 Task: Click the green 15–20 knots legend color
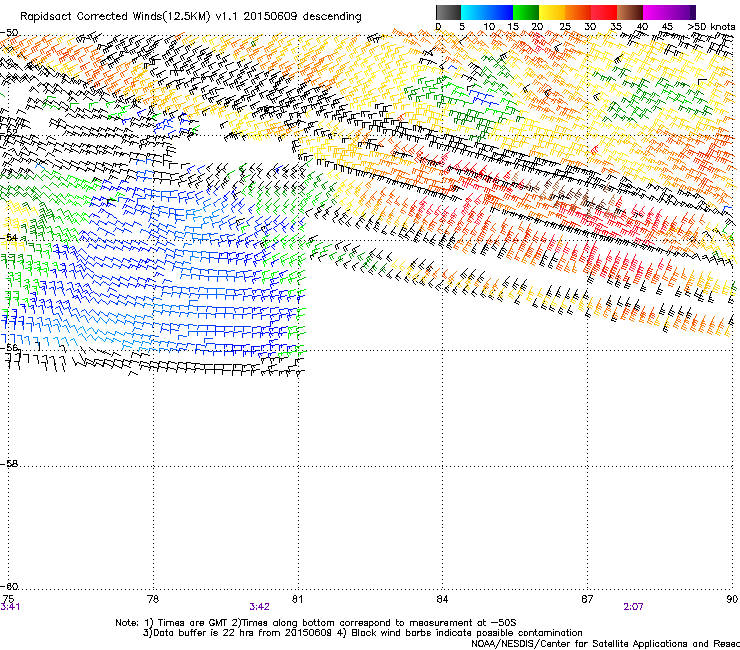tap(526, 12)
